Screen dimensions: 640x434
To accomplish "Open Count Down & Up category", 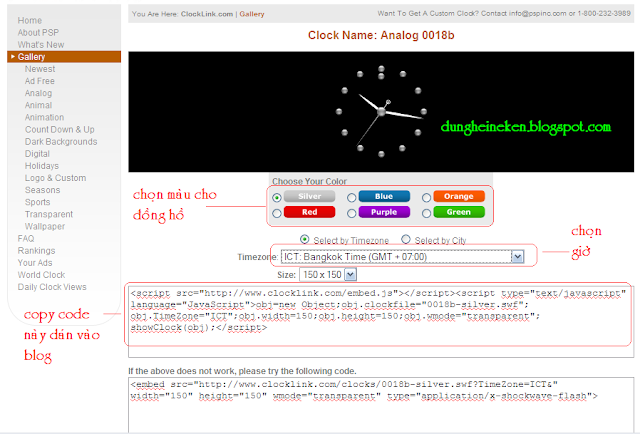I will click(60, 129).
